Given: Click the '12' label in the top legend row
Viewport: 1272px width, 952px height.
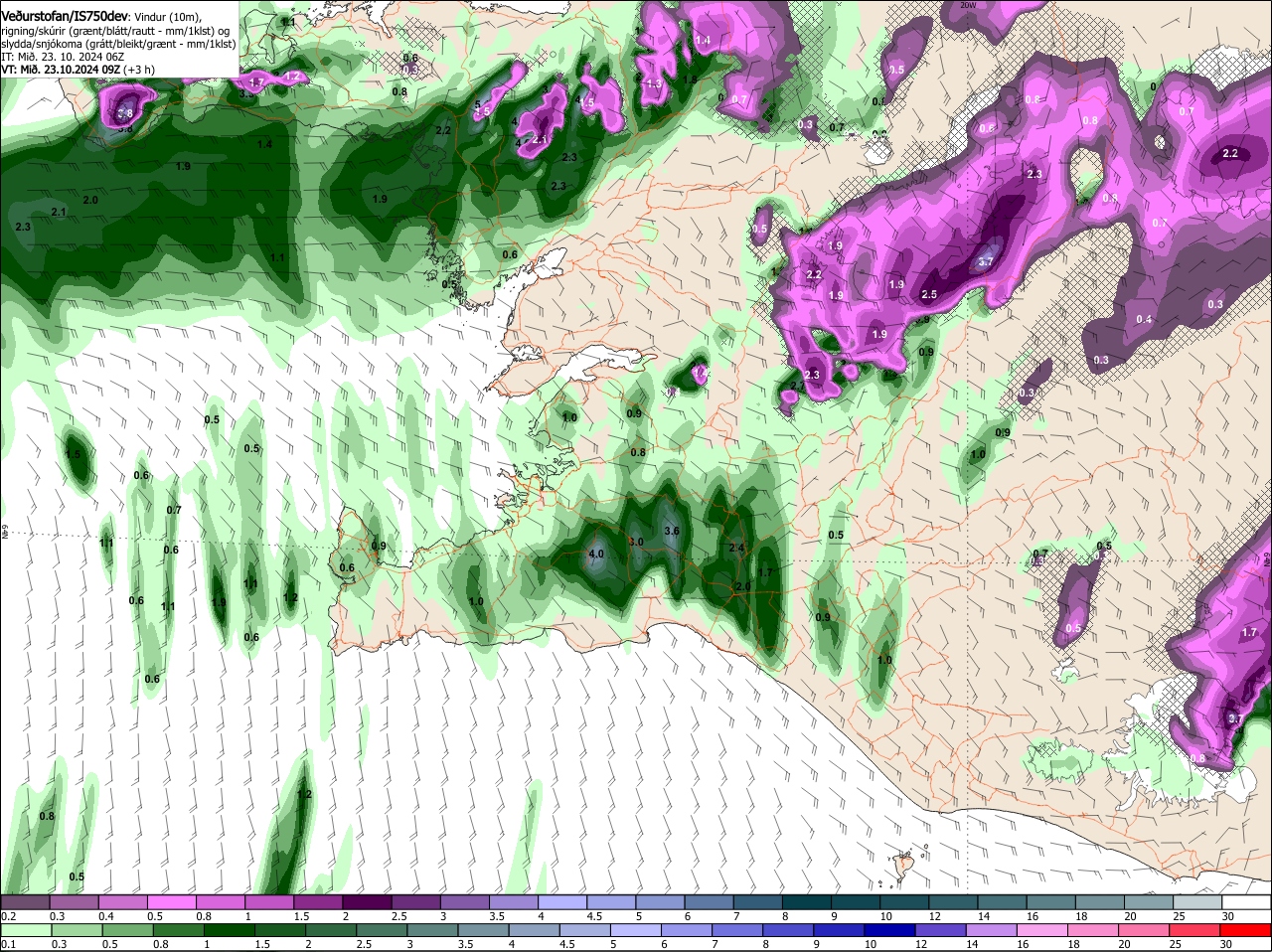Looking at the screenshot, I should point(933,916).
